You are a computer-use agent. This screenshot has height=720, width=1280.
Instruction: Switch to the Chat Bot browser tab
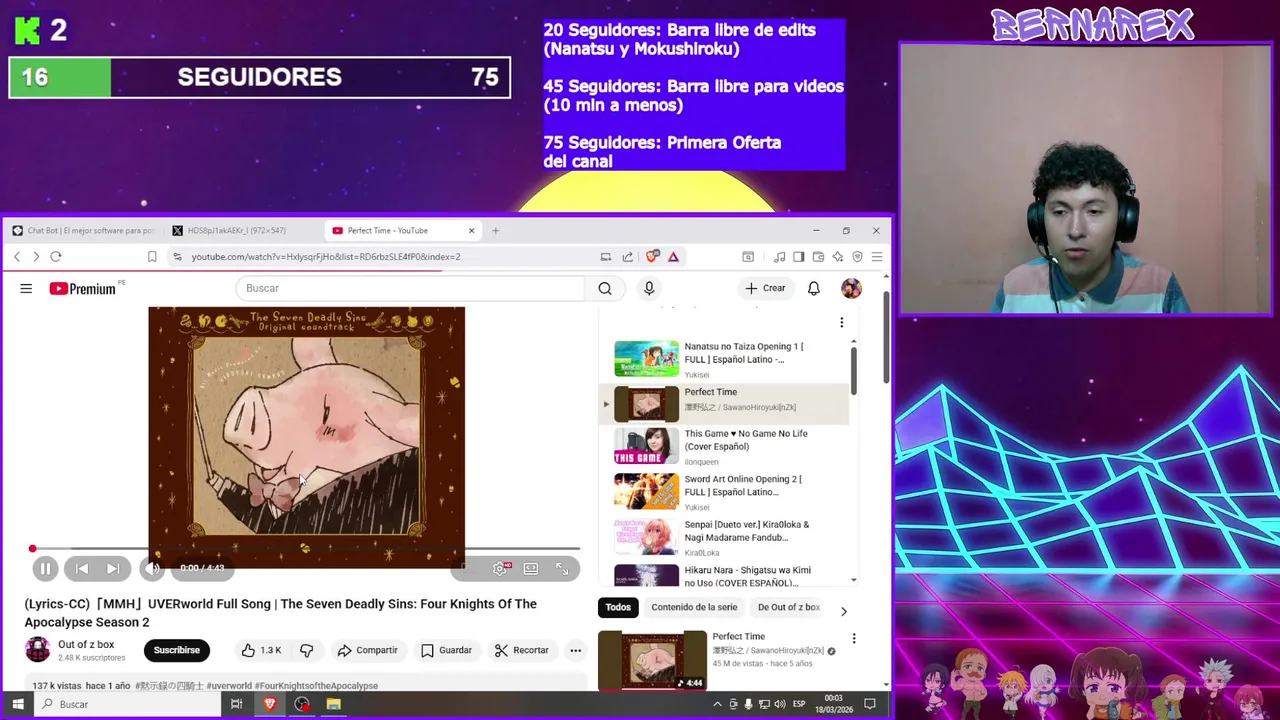[83, 230]
